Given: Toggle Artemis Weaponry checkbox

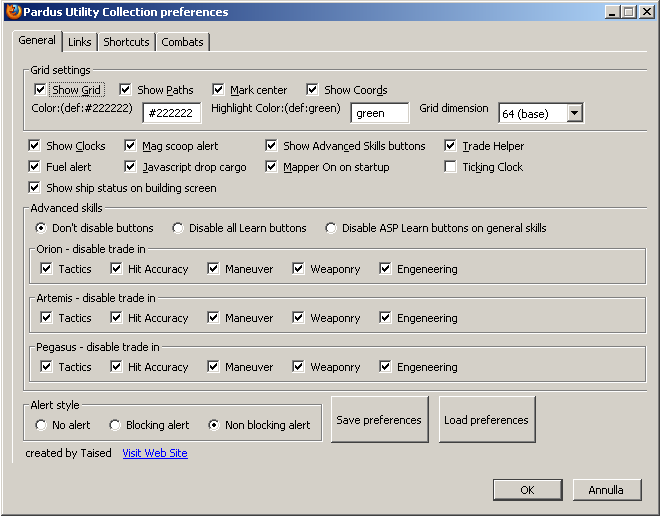Looking at the screenshot, I should [x=298, y=317].
